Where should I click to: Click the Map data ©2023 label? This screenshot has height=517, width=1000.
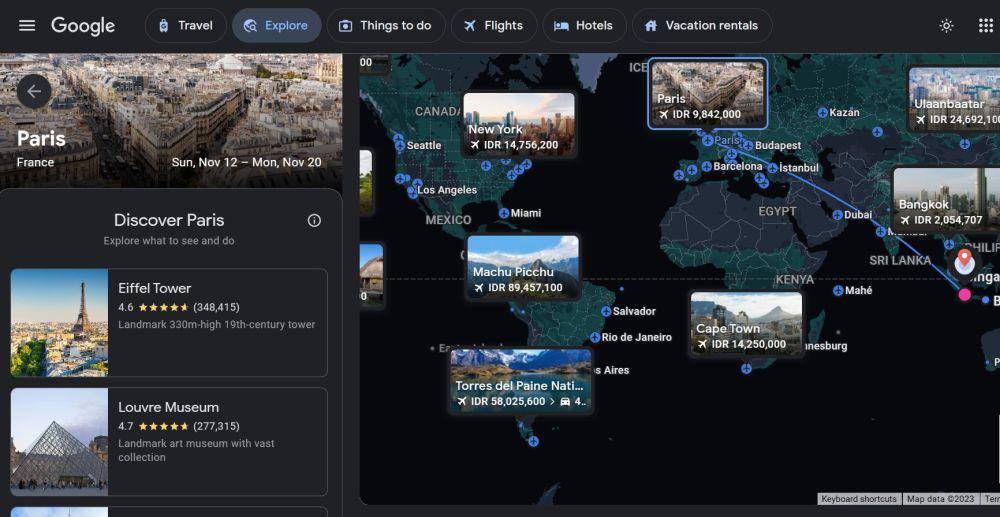[941, 499]
